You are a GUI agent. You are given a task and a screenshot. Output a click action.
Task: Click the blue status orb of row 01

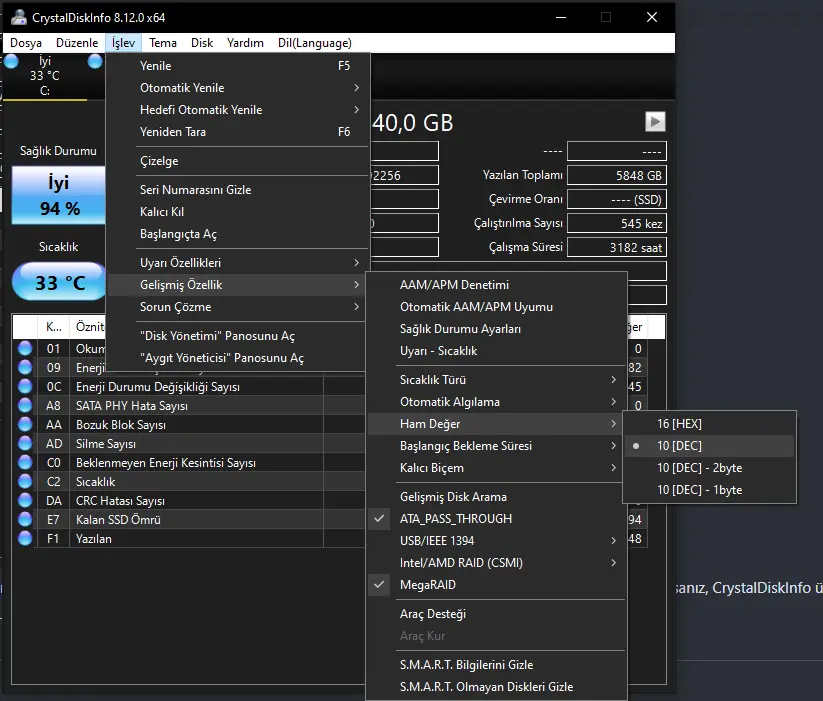[25, 348]
